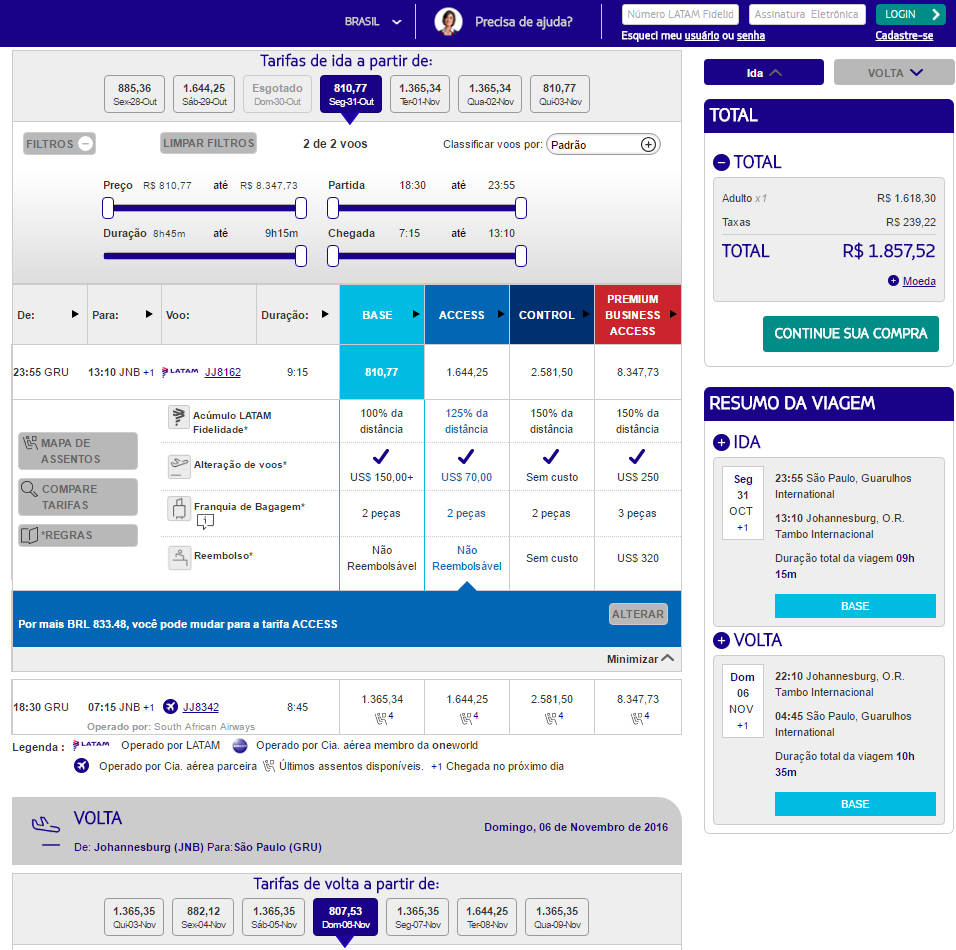Screen dimensions: 956x950
Task: Click the ALTERAR fare button
Action: 638,614
